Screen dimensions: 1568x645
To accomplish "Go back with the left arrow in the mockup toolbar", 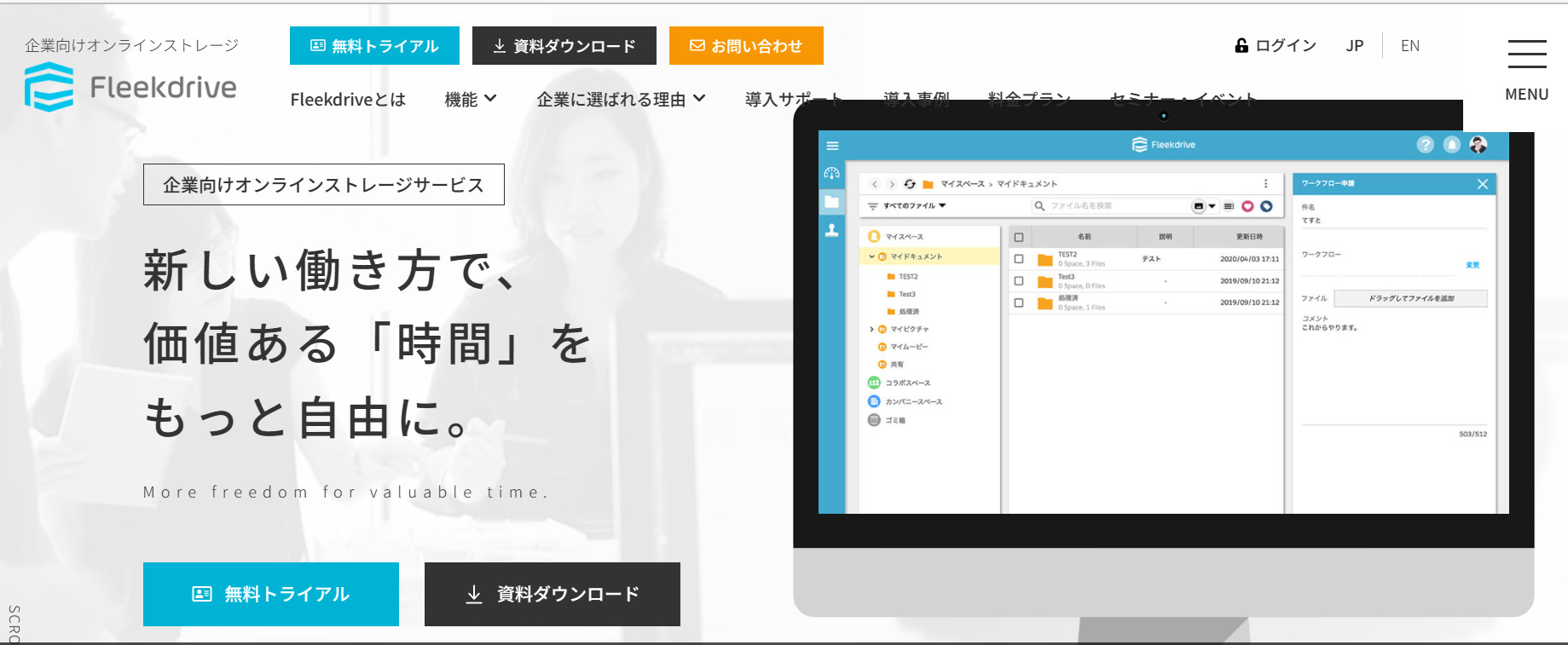I will pyautogui.click(x=875, y=184).
